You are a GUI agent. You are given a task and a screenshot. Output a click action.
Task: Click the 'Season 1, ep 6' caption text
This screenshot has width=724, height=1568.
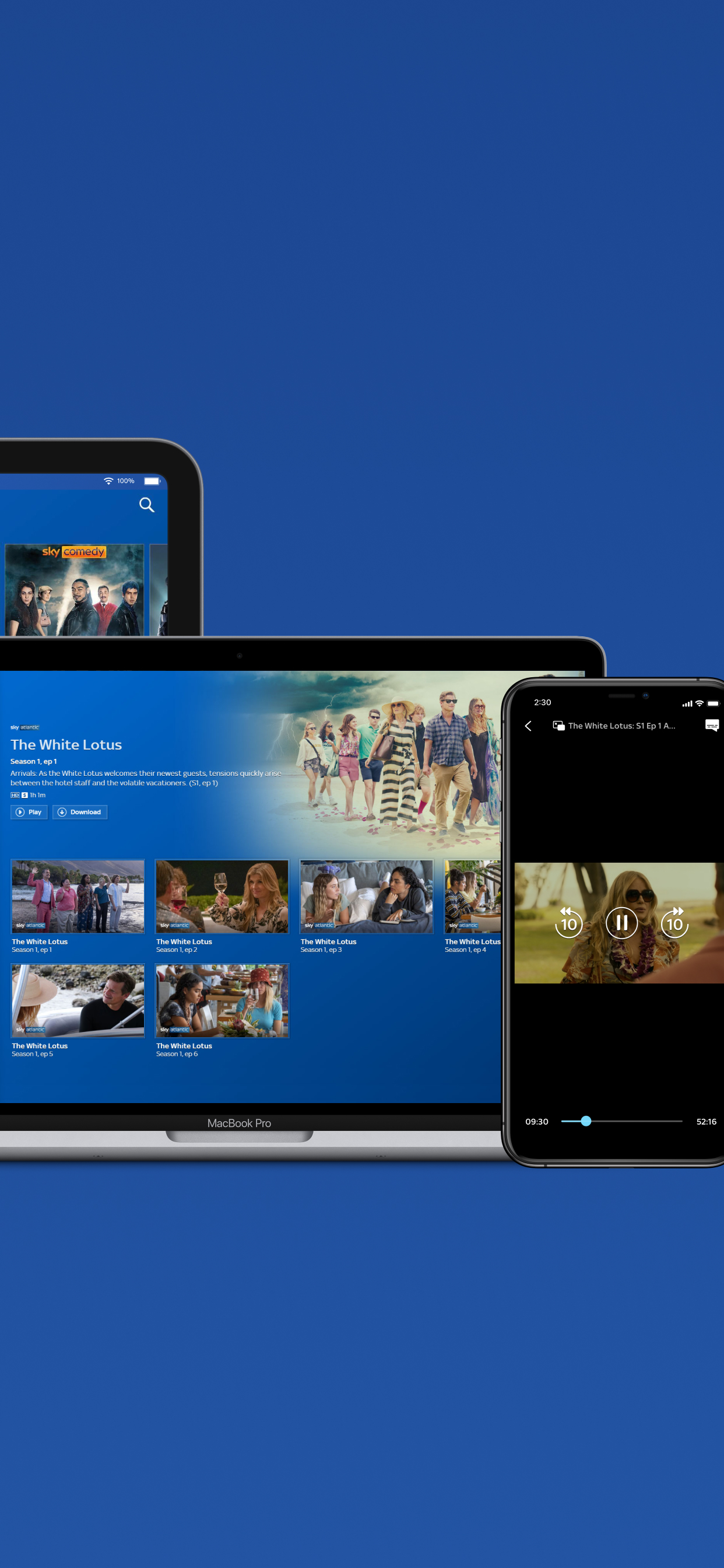[x=177, y=1053]
